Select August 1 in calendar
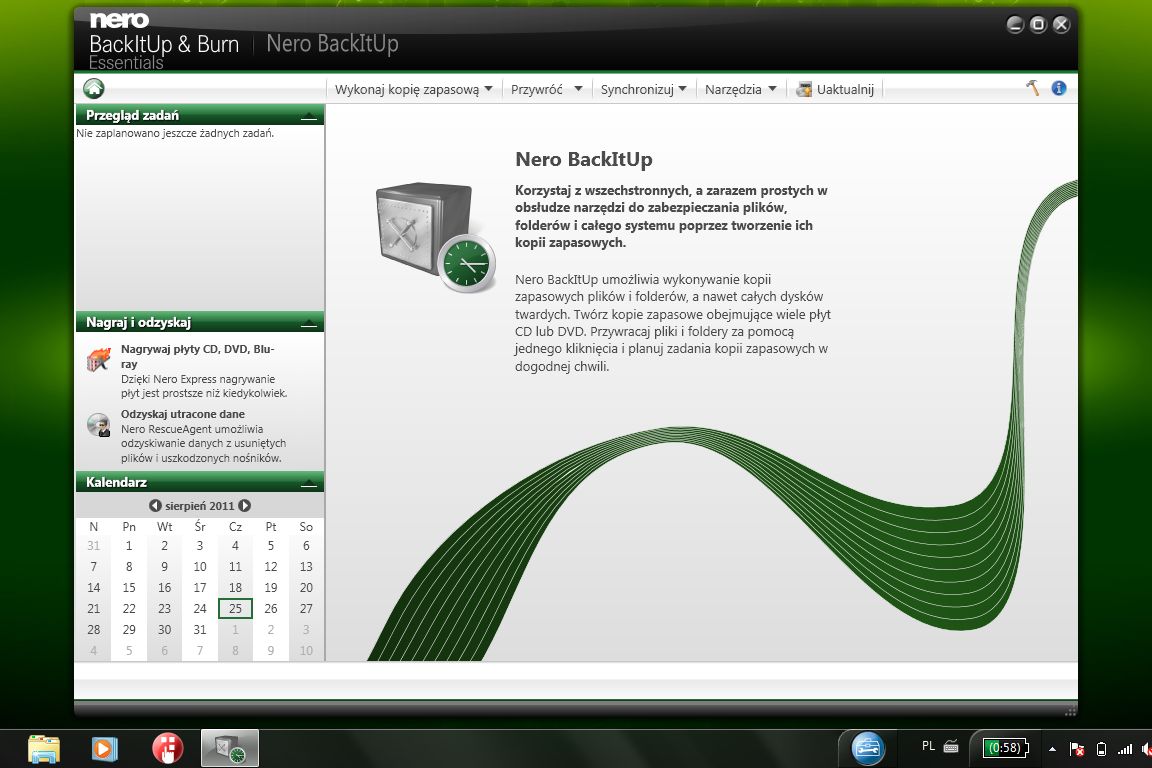Image resolution: width=1152 pixels, height=768 pixels. tap(129, 546)
